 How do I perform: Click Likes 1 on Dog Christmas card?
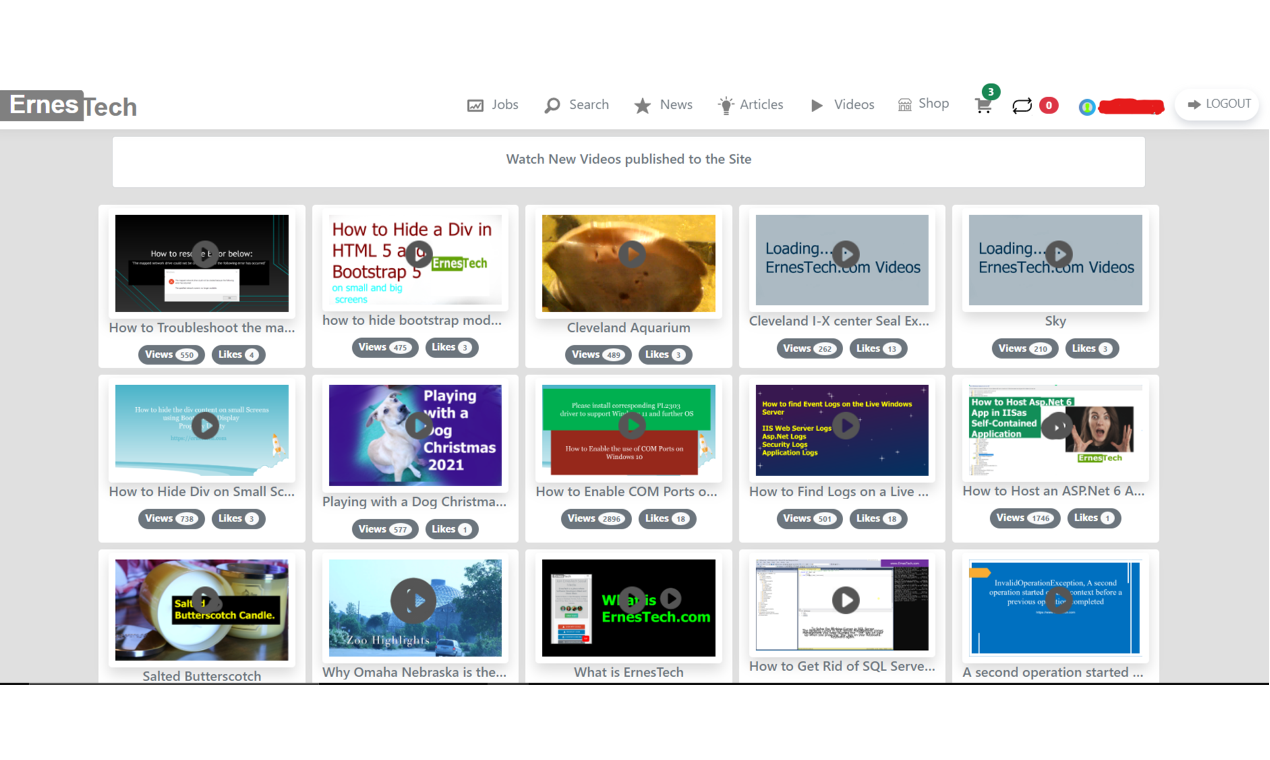[x=452, y=529]
